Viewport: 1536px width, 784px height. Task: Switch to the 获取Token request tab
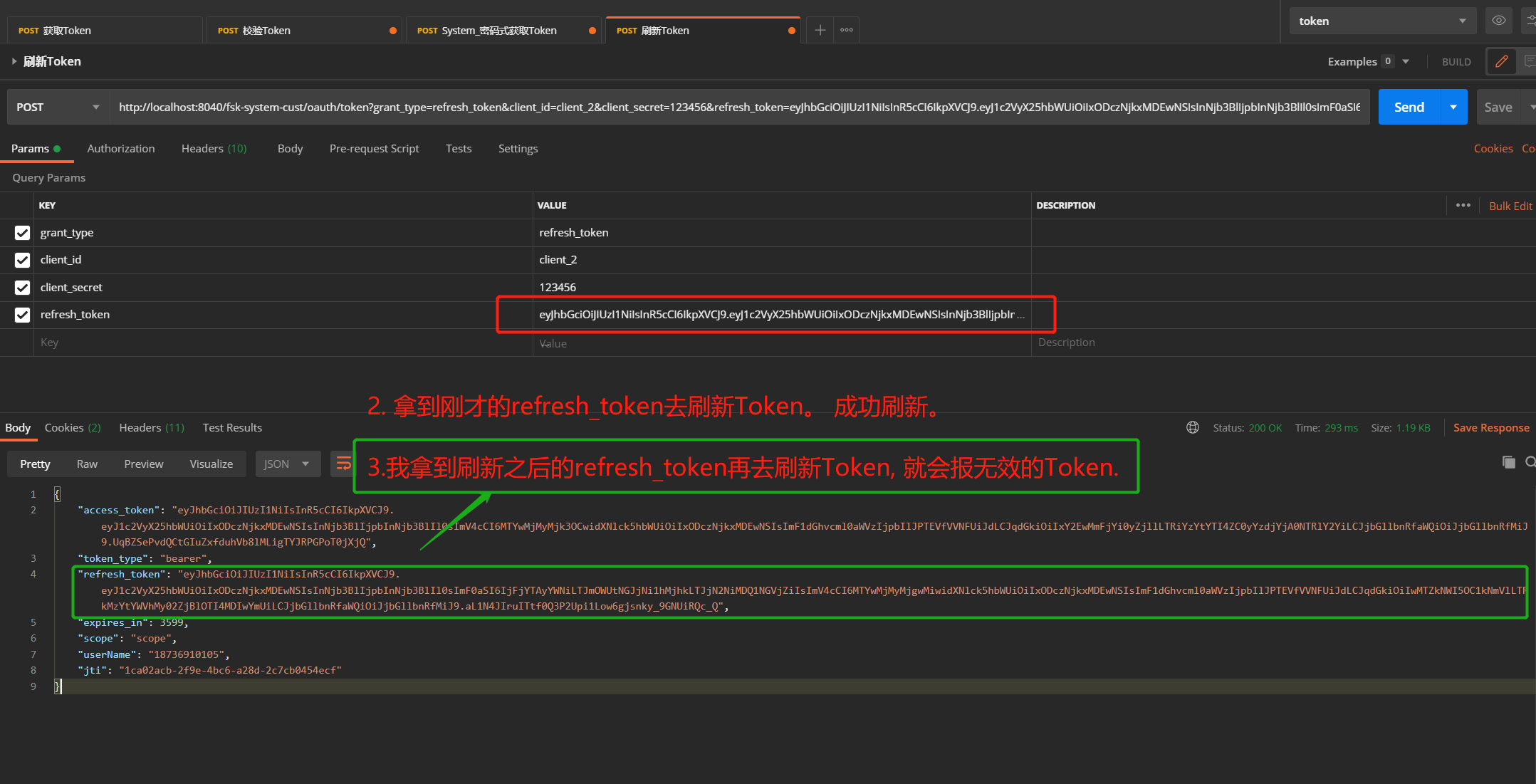105,30
